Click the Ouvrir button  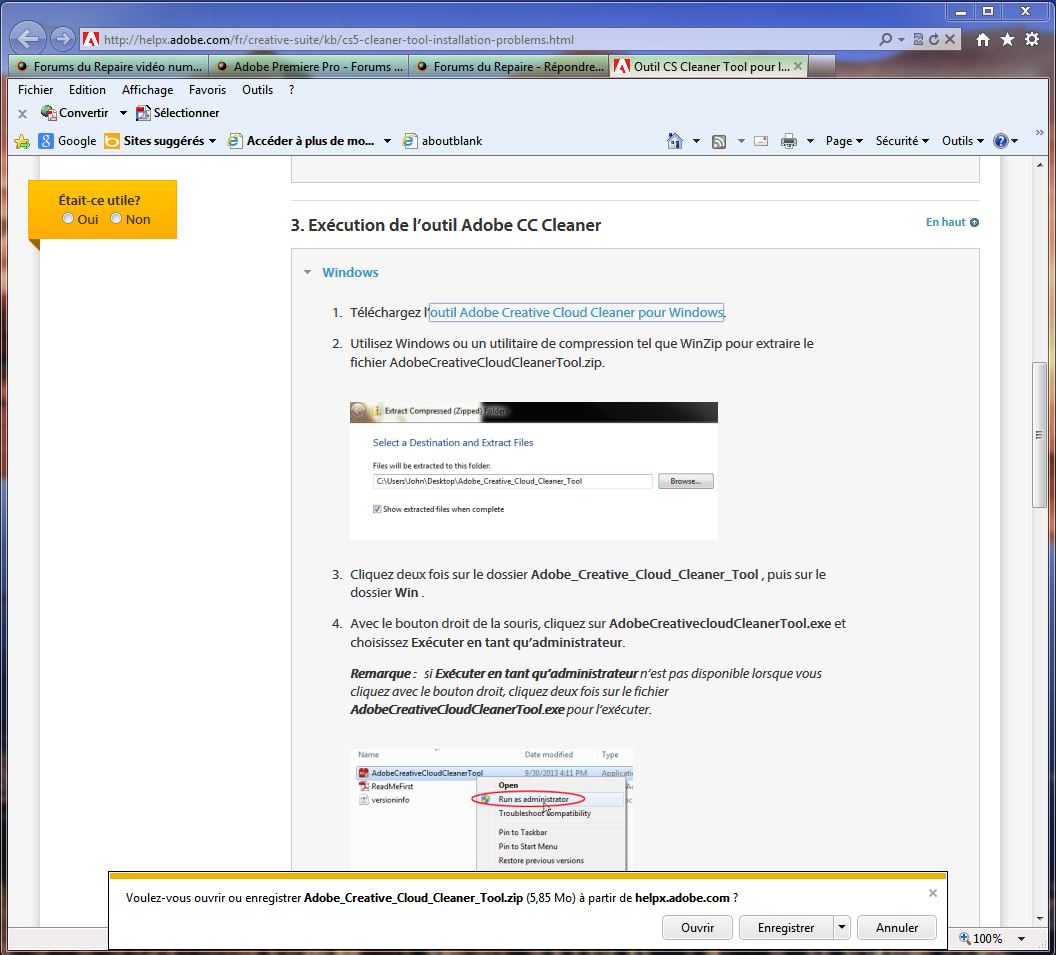tap(697, 927)
